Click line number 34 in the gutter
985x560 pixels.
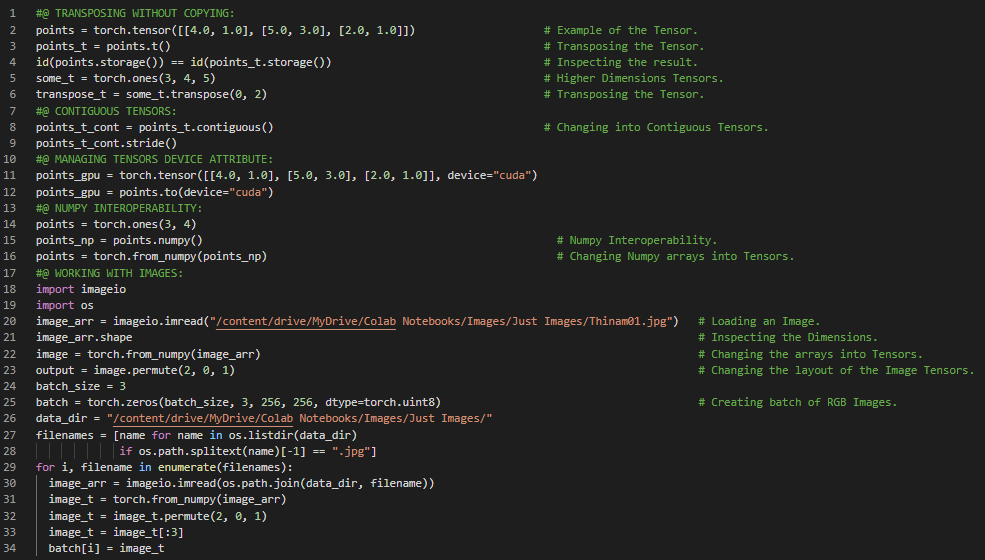click(13, 548)
